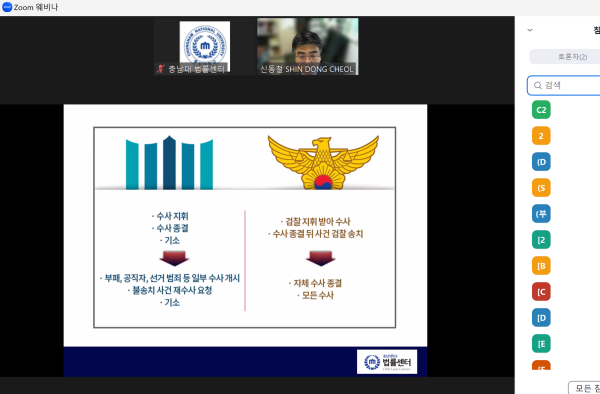Image resolution: width=600 pixels, height=394 pixels.
Task: Select the orange (S participant avatar
Action: click(x=541, y=188)
